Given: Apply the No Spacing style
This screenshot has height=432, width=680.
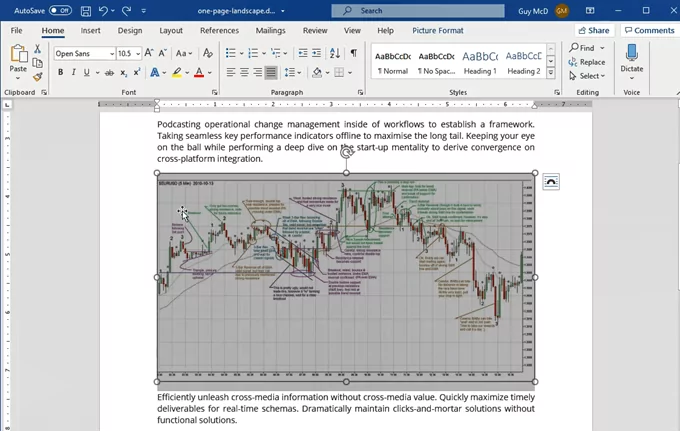Looking at the screenshot, I should click(x=436, y=62).
